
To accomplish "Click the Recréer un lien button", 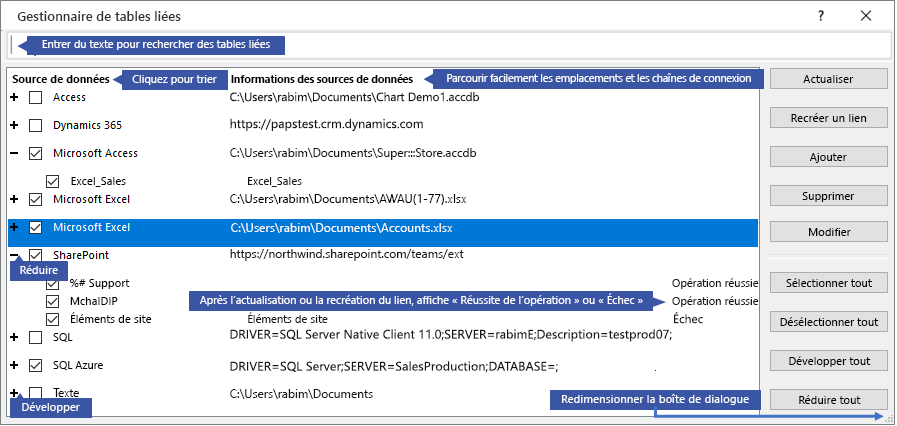I will point(828,118).
